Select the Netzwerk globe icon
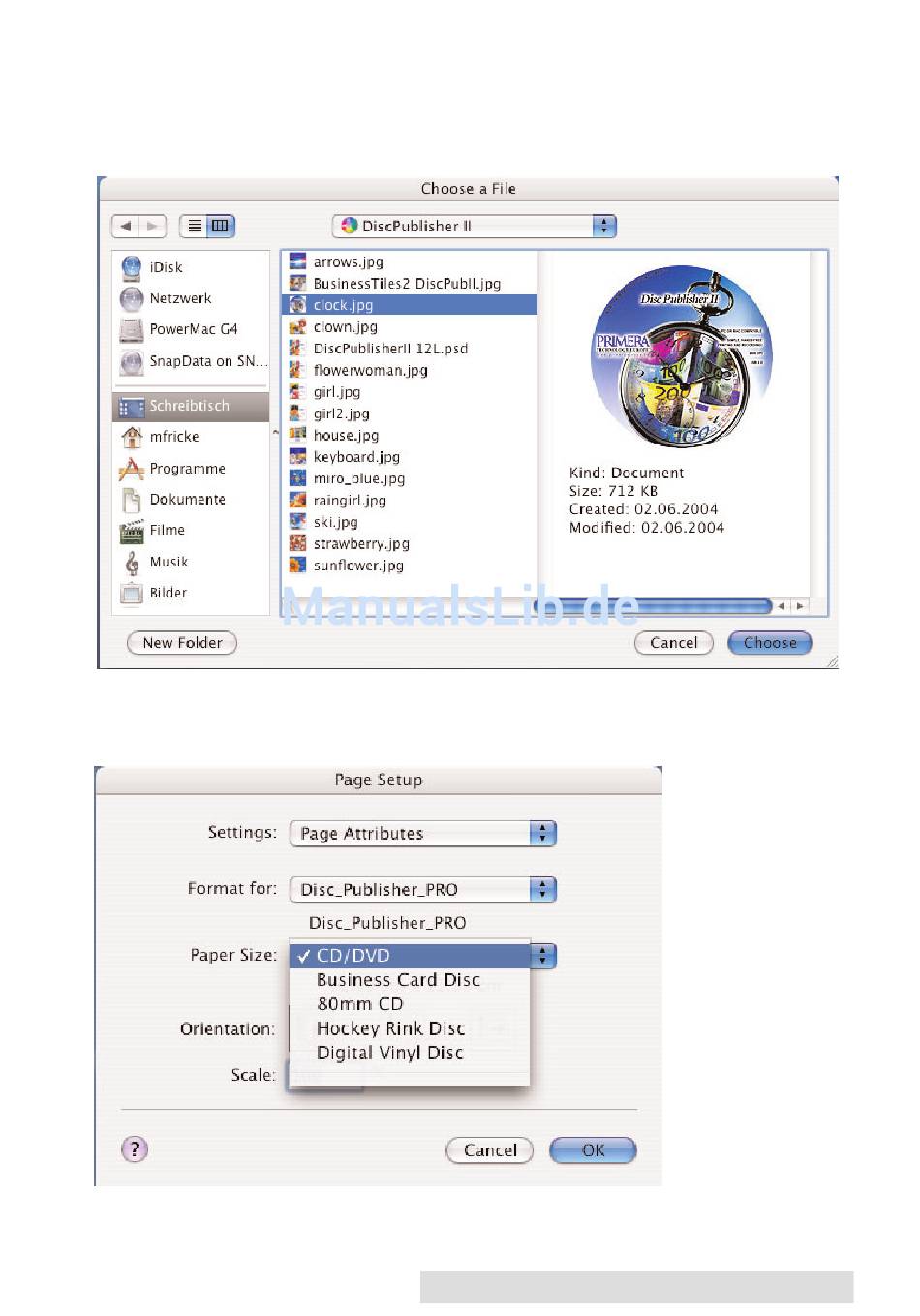The width and height of the screenshot is (920, 1316). coord(132,299)
